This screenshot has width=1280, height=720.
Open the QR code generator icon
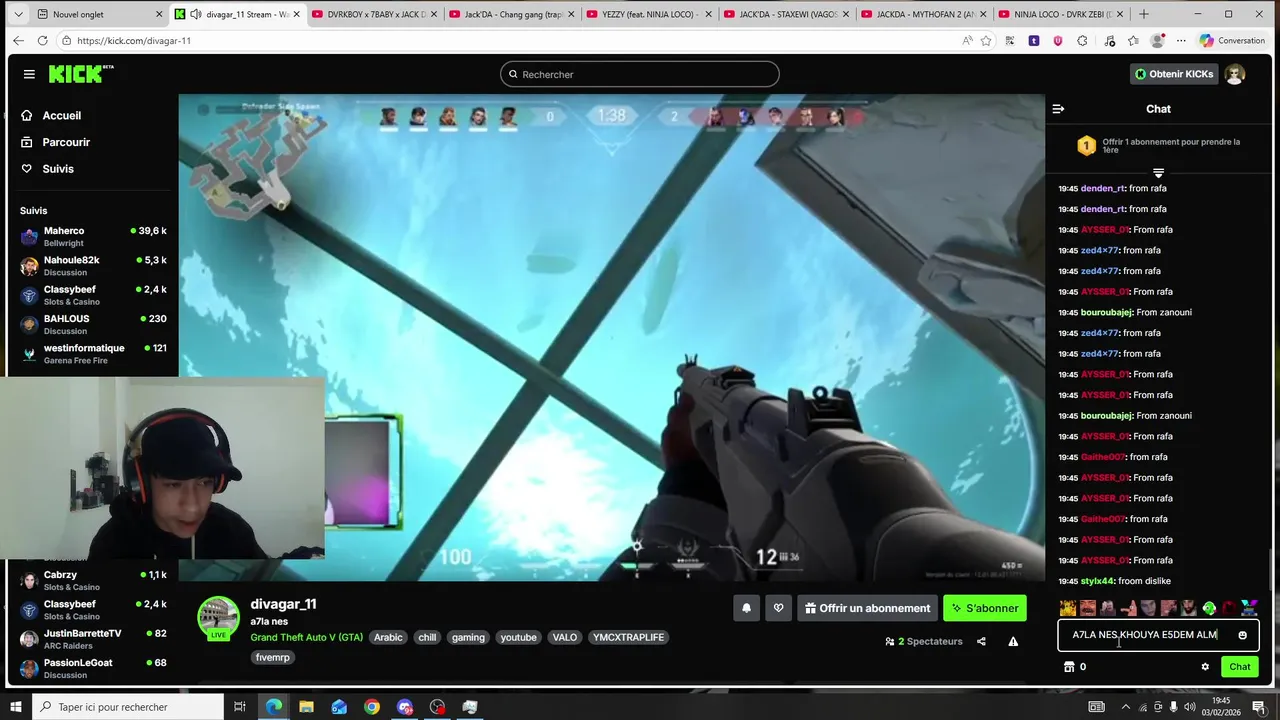click(x=1010, y=41)
